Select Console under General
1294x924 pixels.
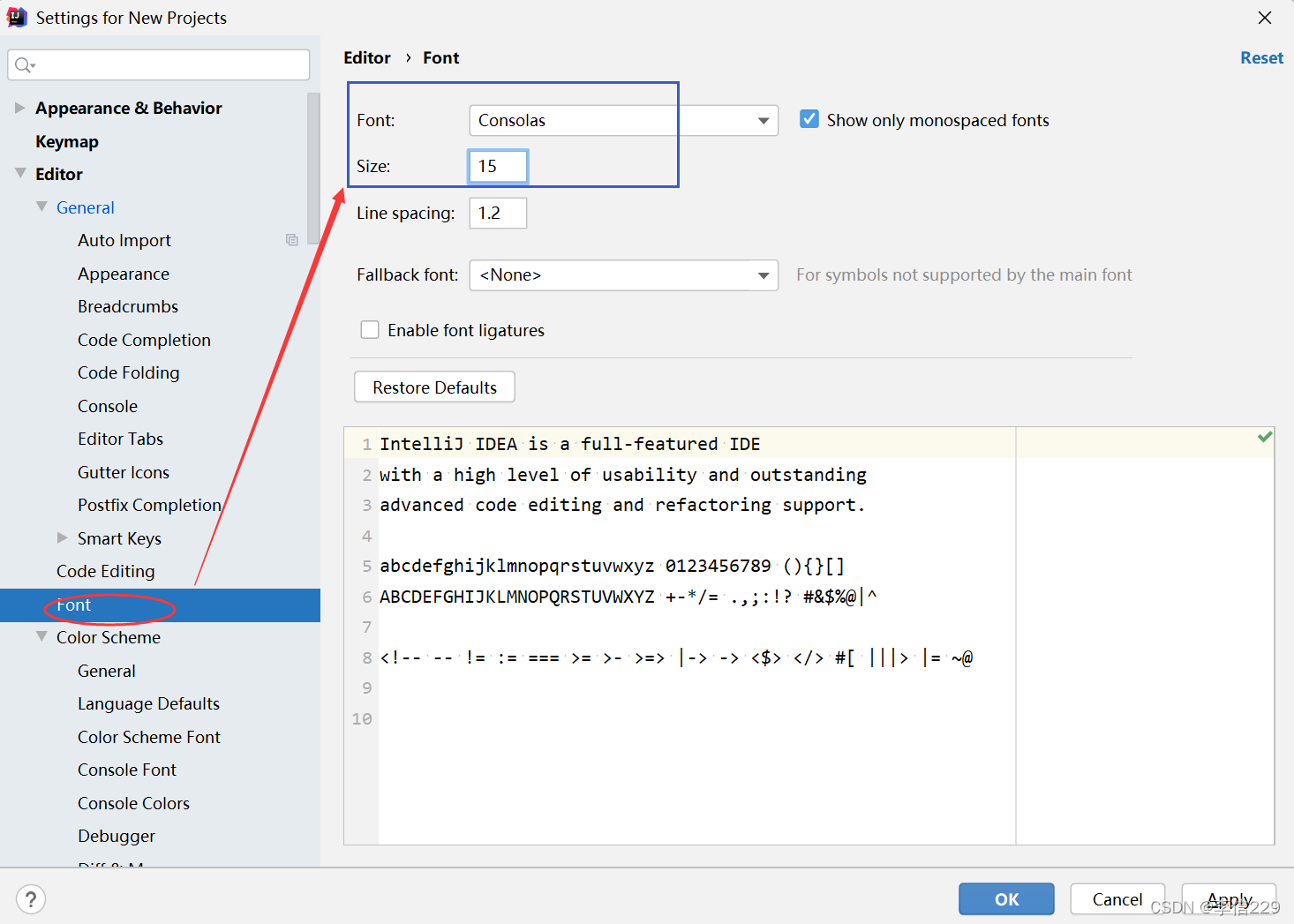[x=108, y=406]
